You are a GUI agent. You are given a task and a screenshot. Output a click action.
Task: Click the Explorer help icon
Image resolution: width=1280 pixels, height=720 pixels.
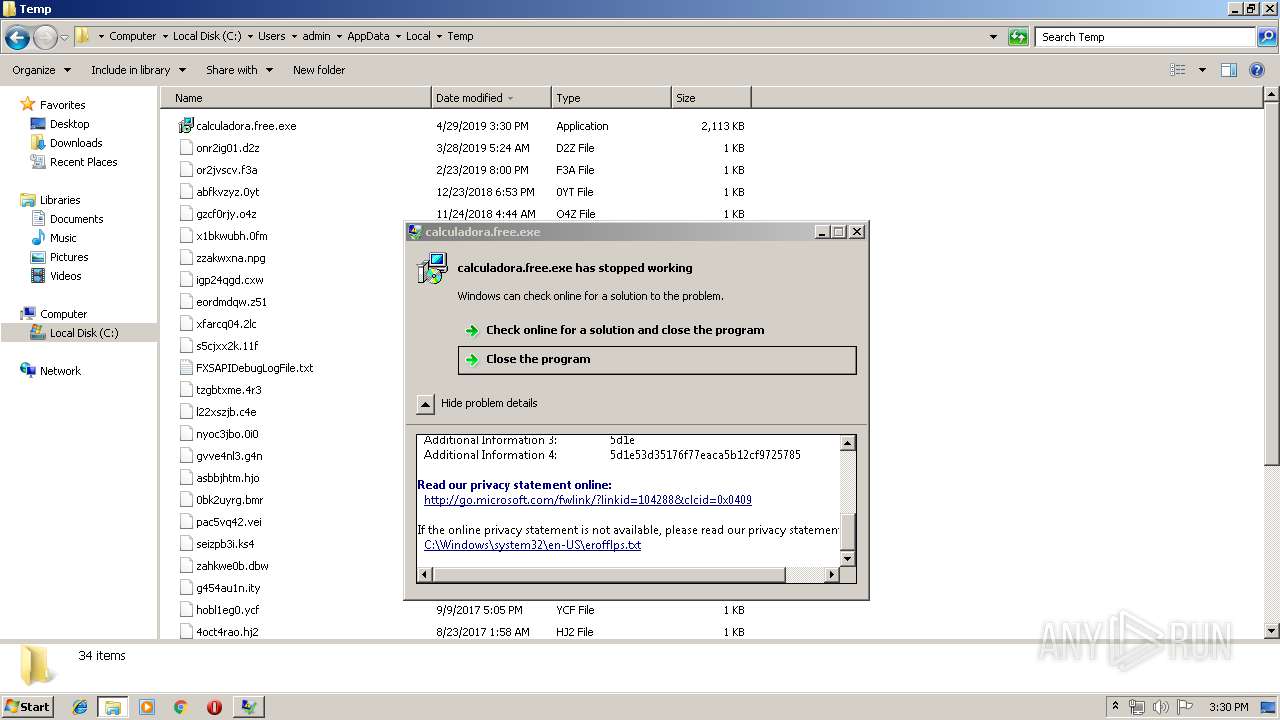tap(1258, 70)
